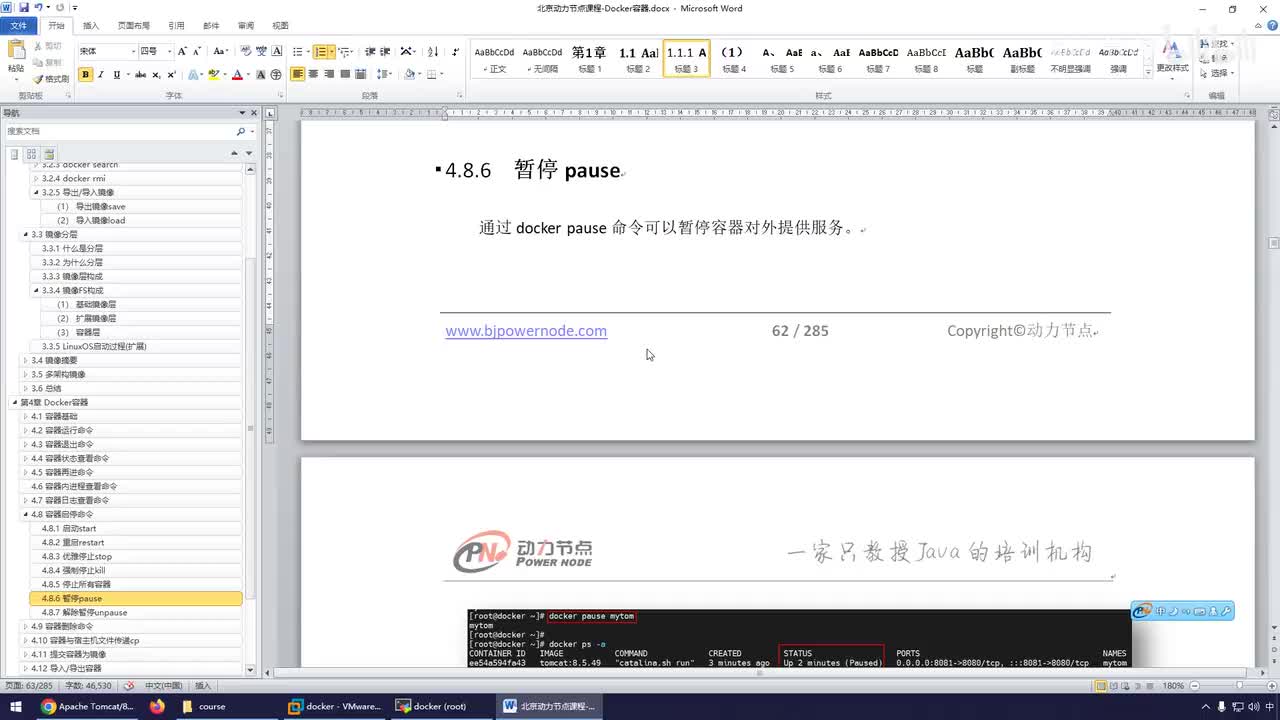
Task: Open the docker (root) taskbar window
Action: click(x=438, y=706)
